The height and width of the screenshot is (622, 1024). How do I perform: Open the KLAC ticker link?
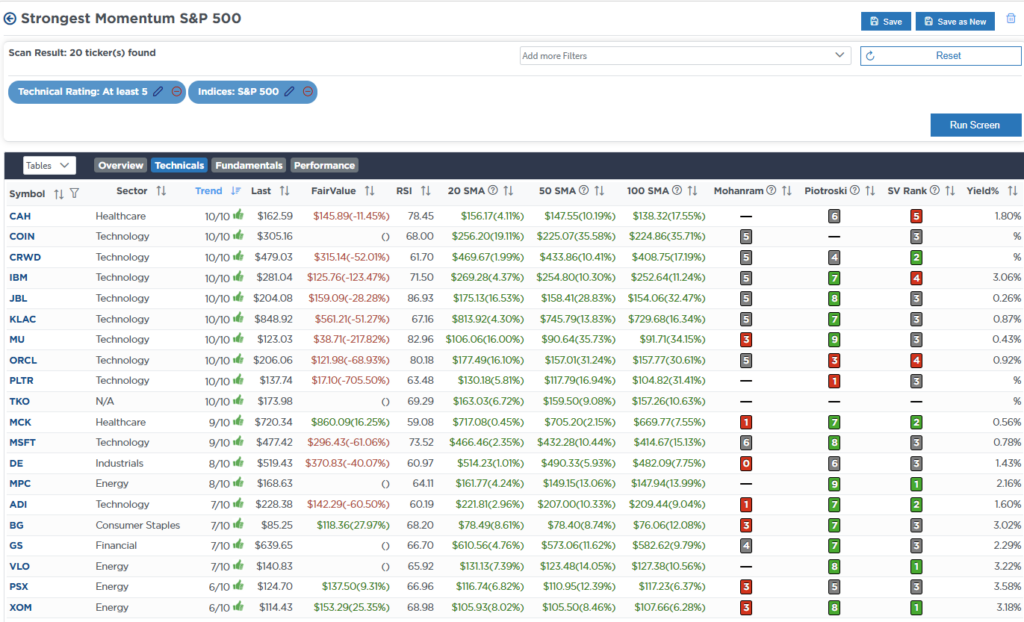(x=22, y=319)
